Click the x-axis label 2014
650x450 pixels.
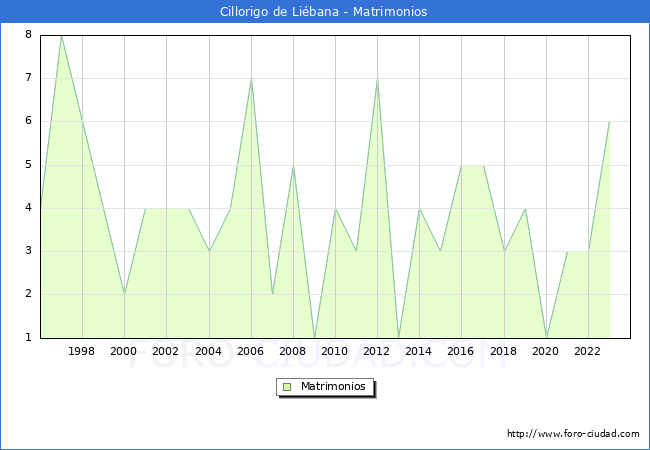click(419, 351)
